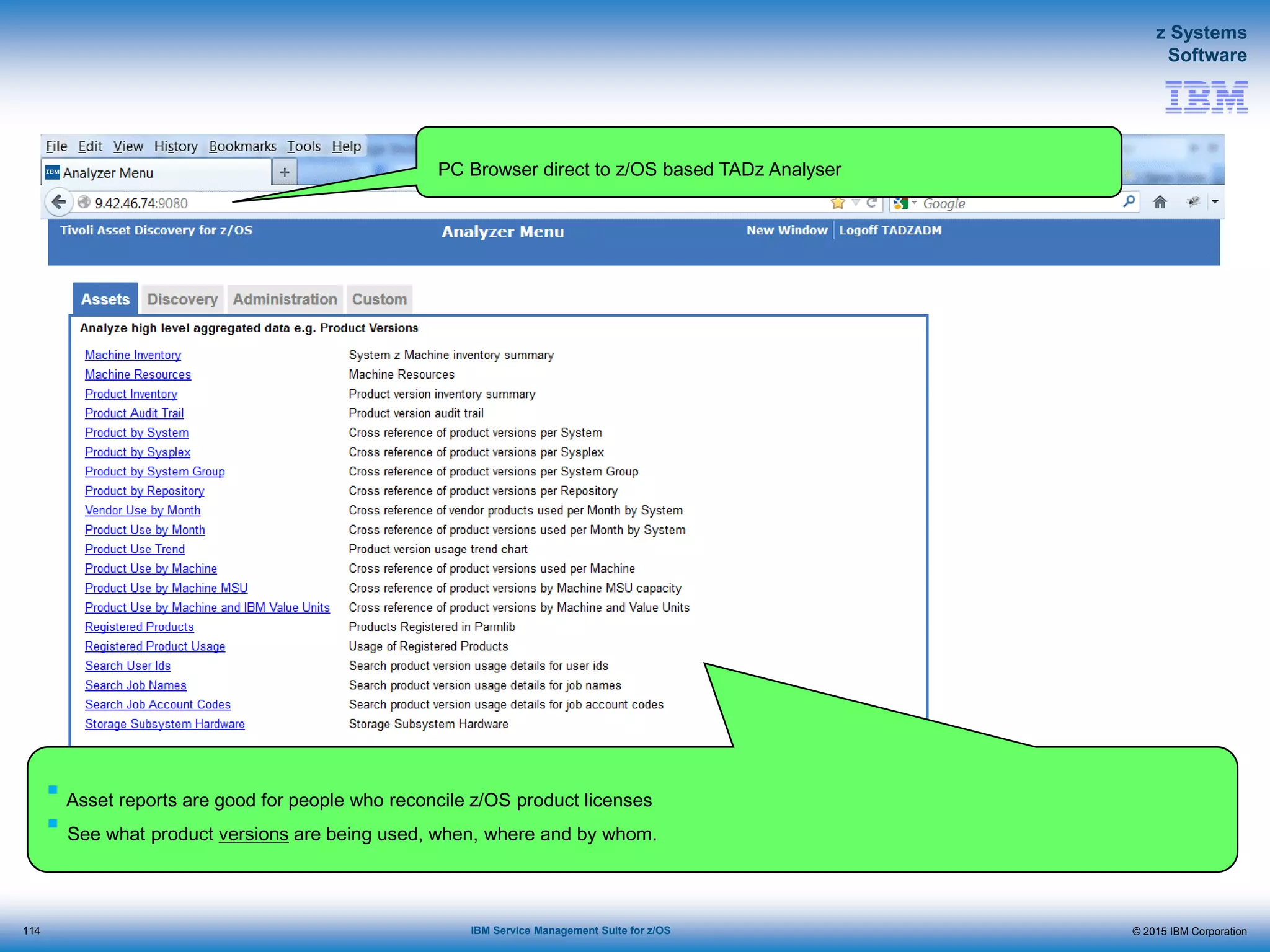This screenshot has width=1270, height=952.
Task: Click the Google search magnifier icon
Action: pos(1129,201)
